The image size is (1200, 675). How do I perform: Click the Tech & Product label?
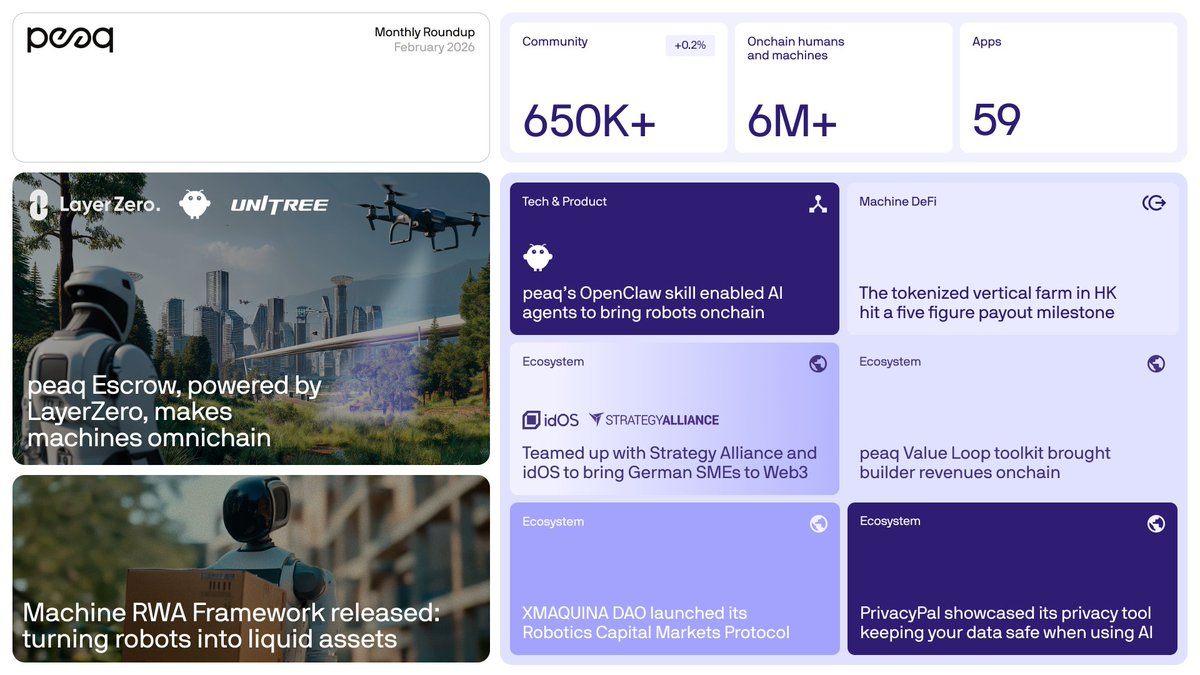coord(564,201)
